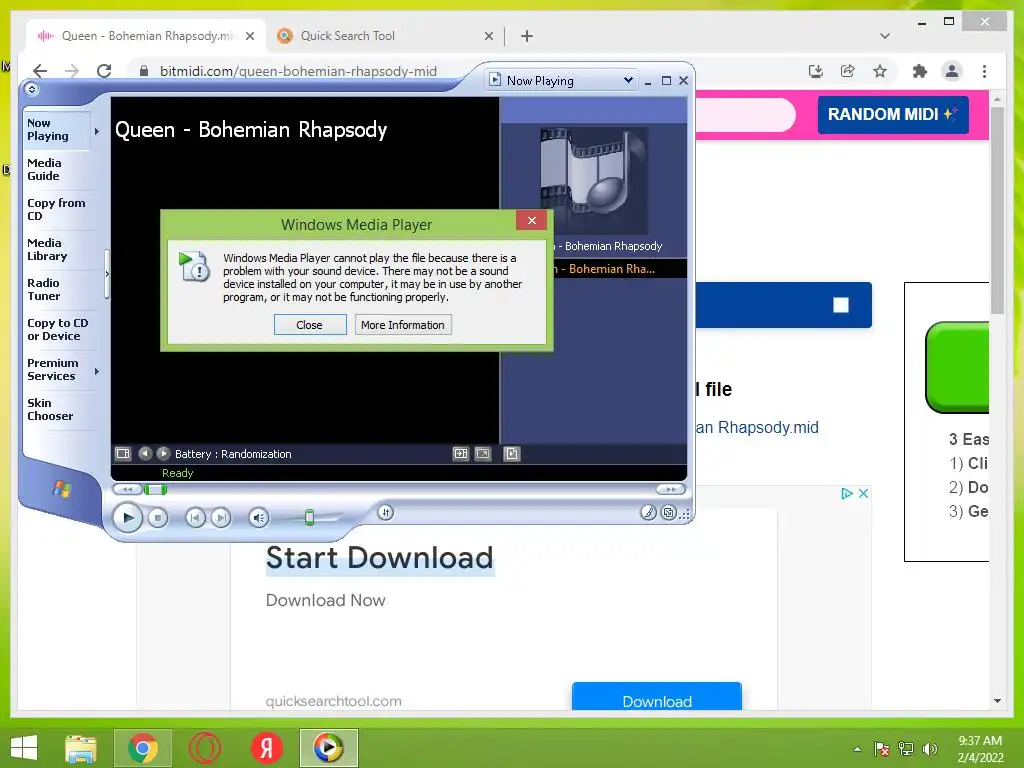Viewport: 1024px width, 768px height.
Task: Reload the bitmidi page
Action: pyautogui.click(x=104, y=71)
